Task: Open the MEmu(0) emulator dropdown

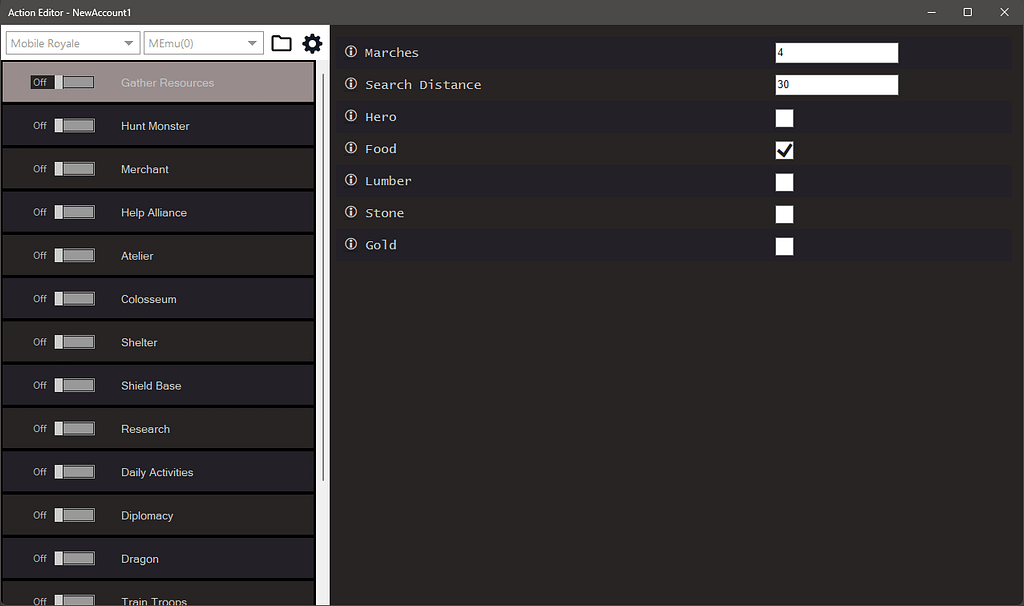Action: click(x=203, y=43)
